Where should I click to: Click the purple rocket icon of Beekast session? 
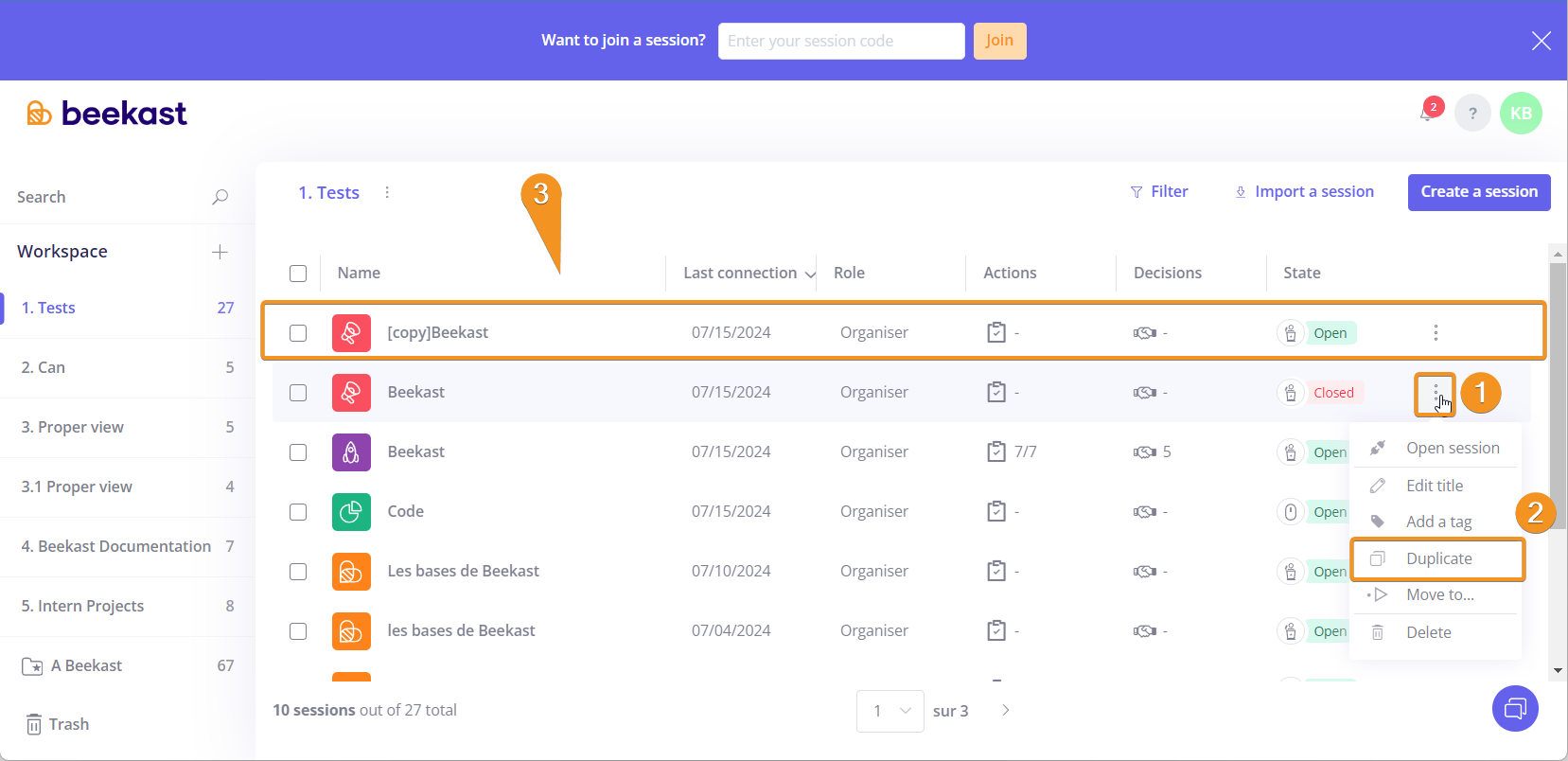pyautogui.click(x=351, y=451)
